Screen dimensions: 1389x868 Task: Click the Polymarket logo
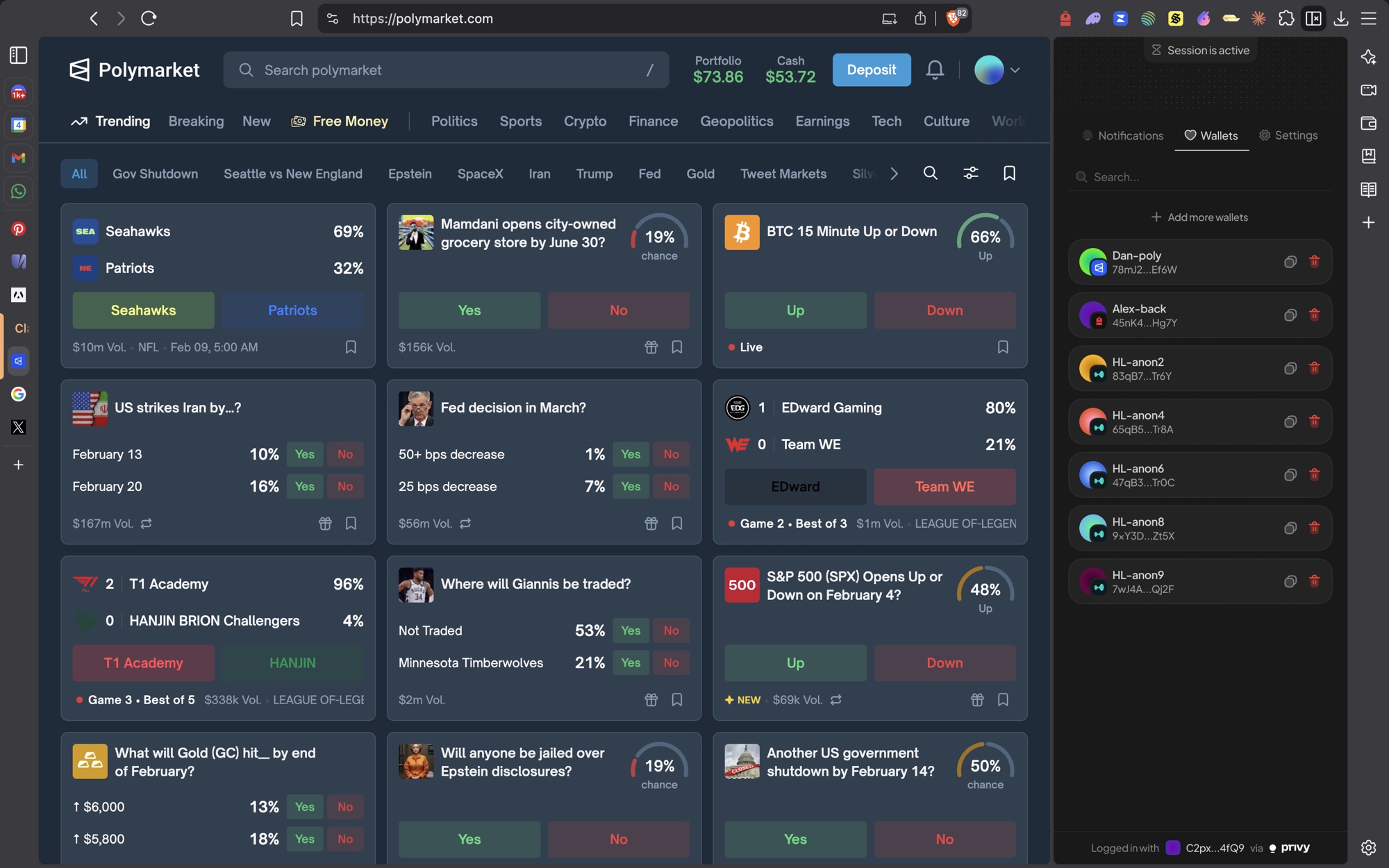134,69
